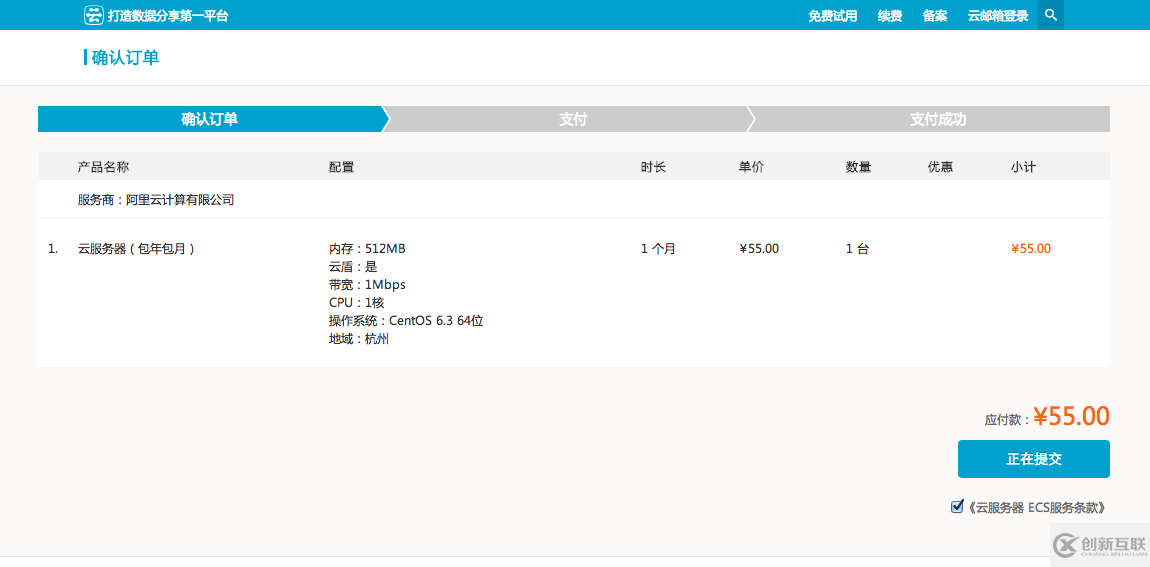Open 云邮箱登录 from the header

point(997,16)
